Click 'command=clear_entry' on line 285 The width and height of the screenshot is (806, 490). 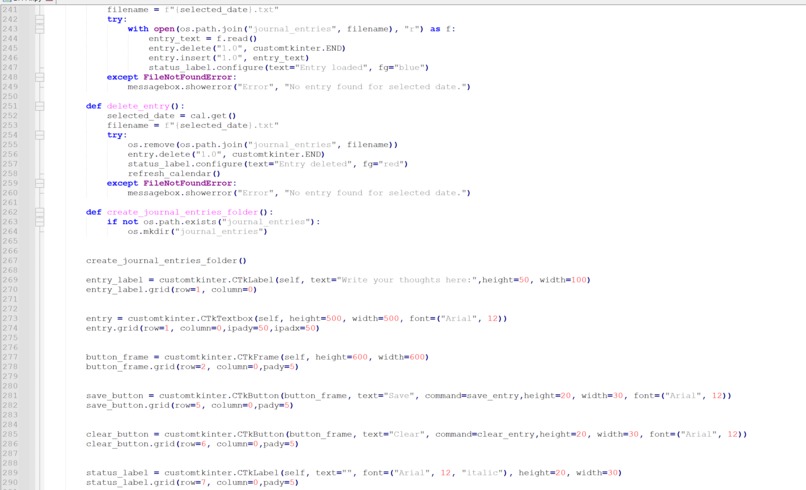485,434
